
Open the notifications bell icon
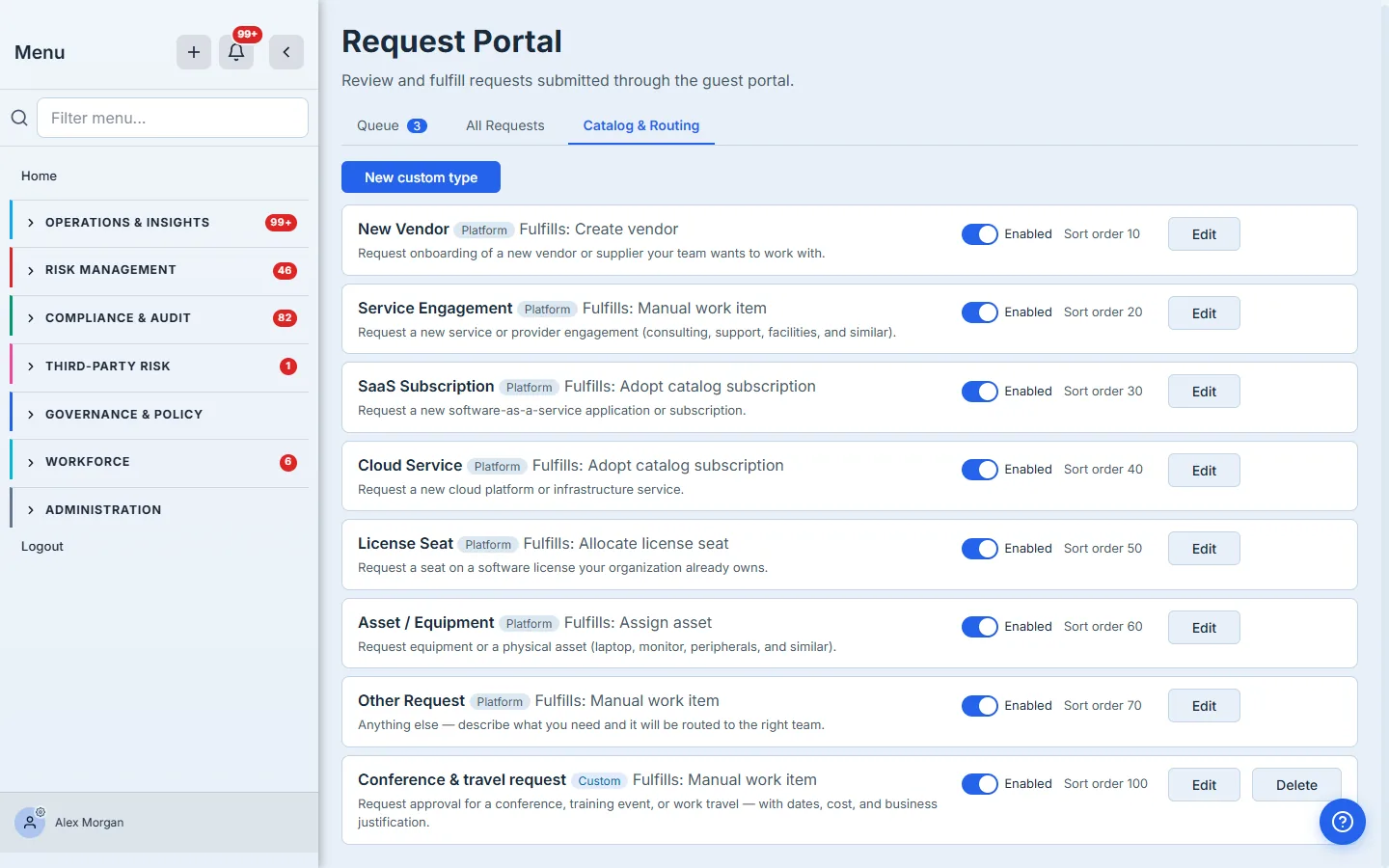pos(236,52)
